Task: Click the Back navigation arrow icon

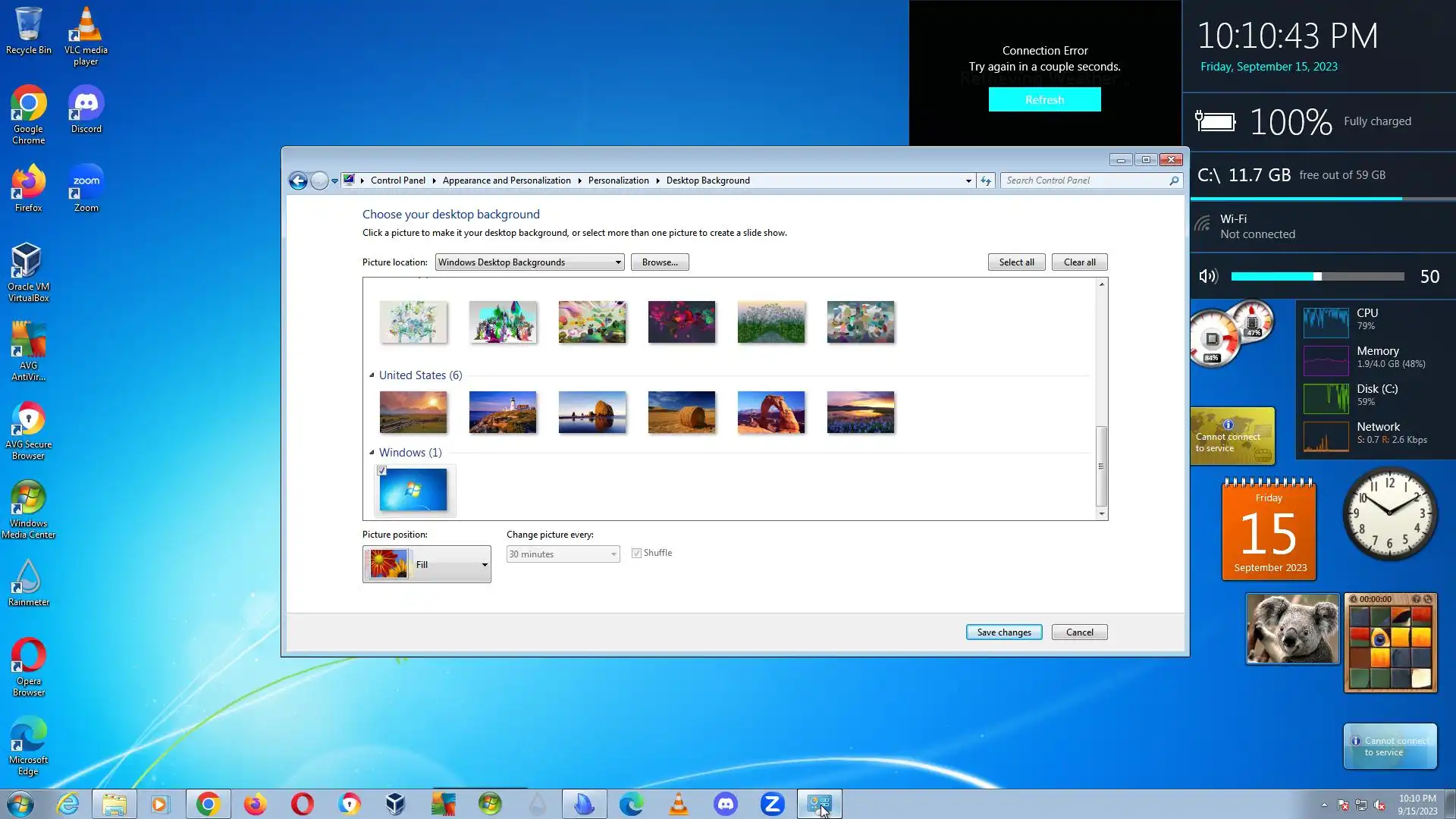Action: [x=298, y=180]
